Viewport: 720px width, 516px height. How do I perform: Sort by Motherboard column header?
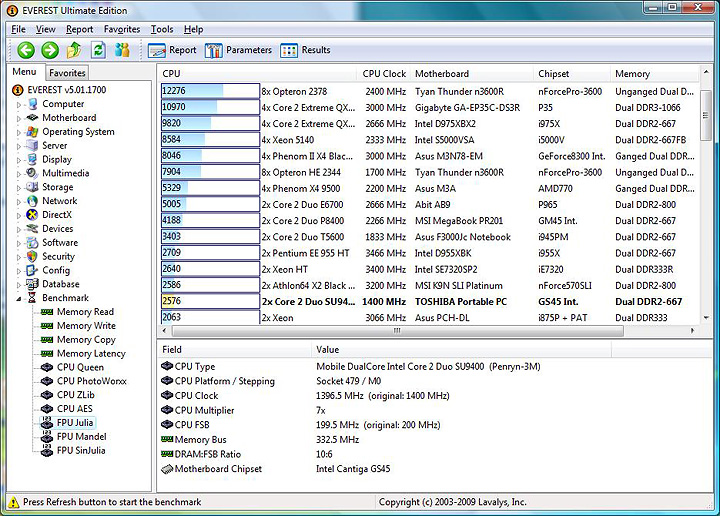point(472,73)
